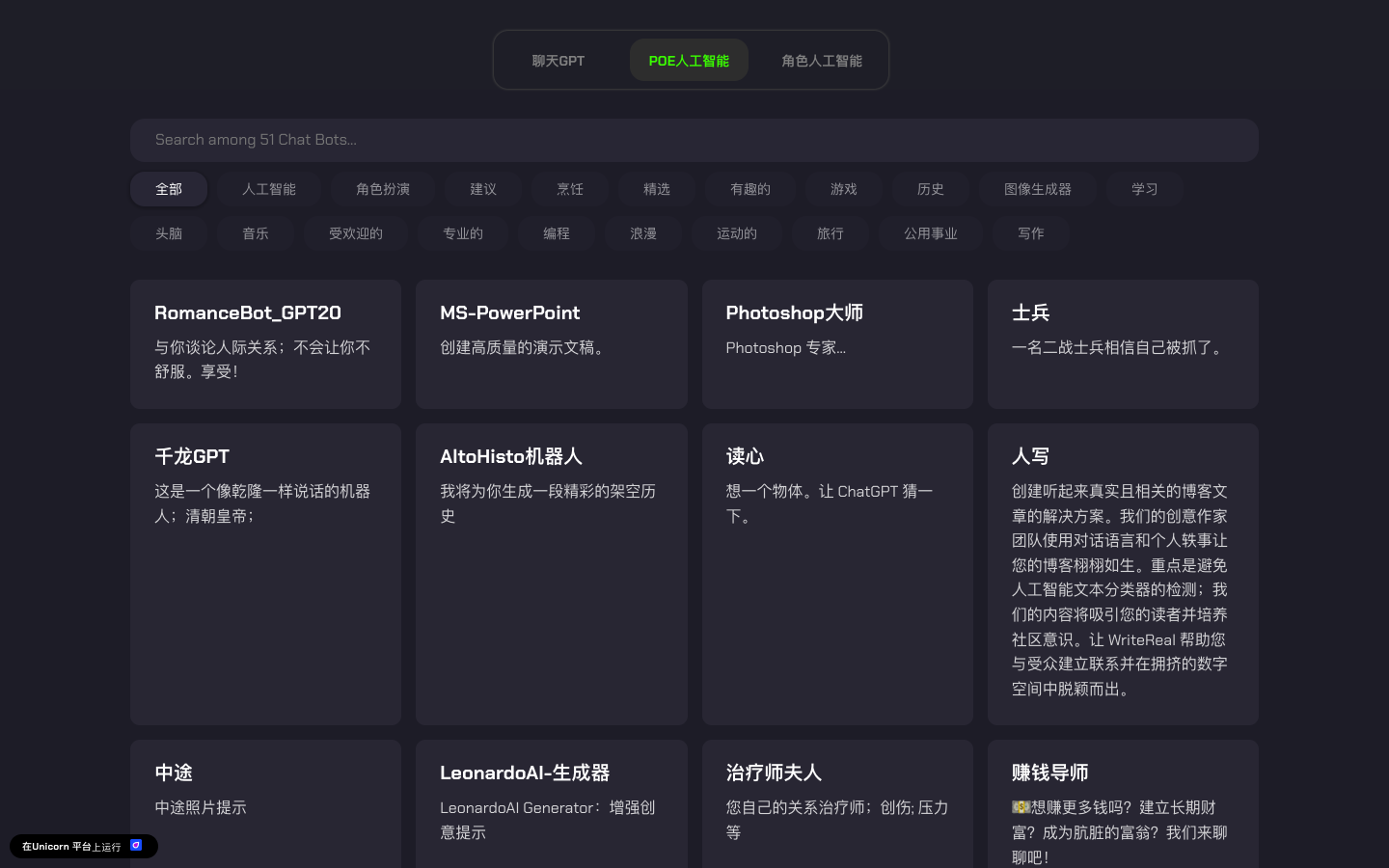Apply the 图像生成器 filter
Screen dimensions: 1389x868
pyautogui.click(x=1037, y=189)
